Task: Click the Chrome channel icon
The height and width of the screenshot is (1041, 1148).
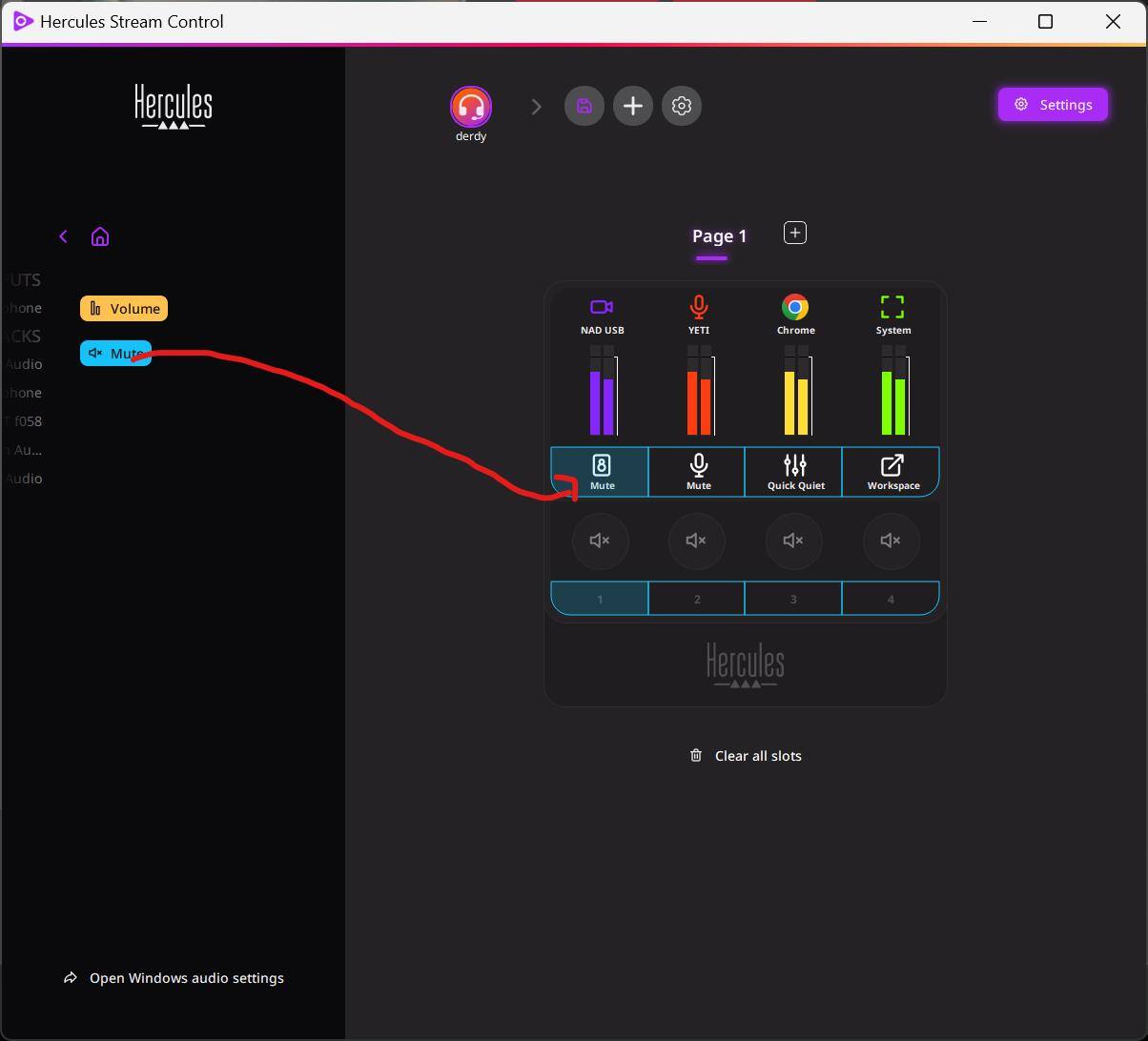Action: tap(795, 307)
